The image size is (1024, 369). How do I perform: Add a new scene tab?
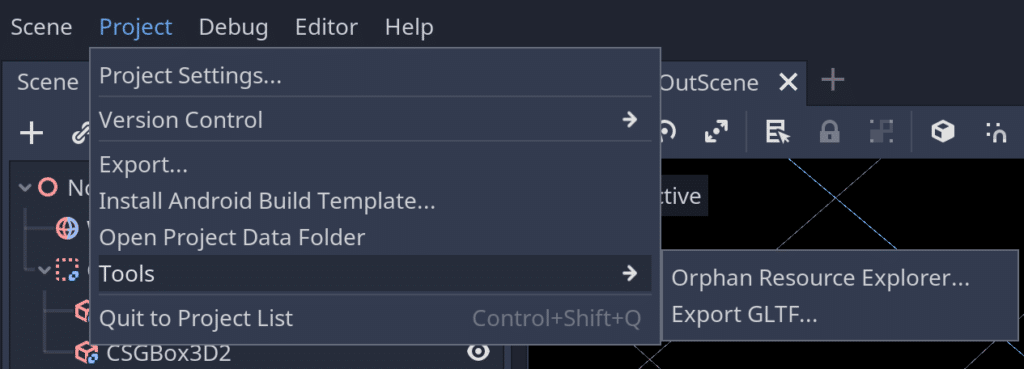[833, 80]
